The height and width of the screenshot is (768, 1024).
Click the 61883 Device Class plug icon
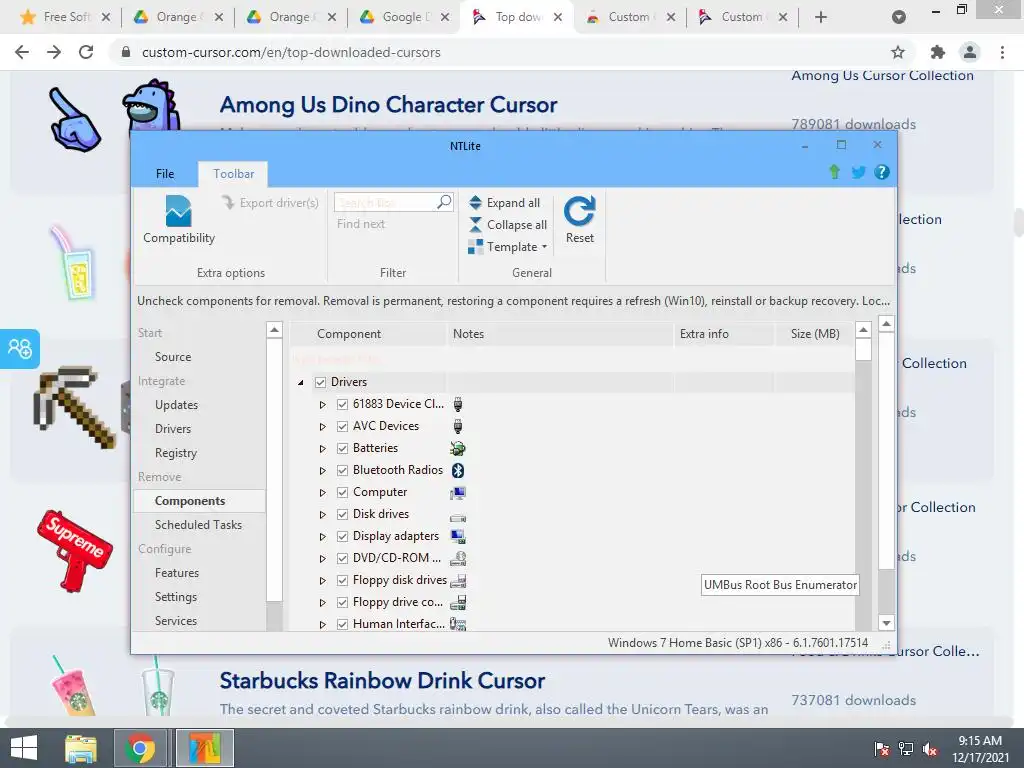tap(458, 404)
